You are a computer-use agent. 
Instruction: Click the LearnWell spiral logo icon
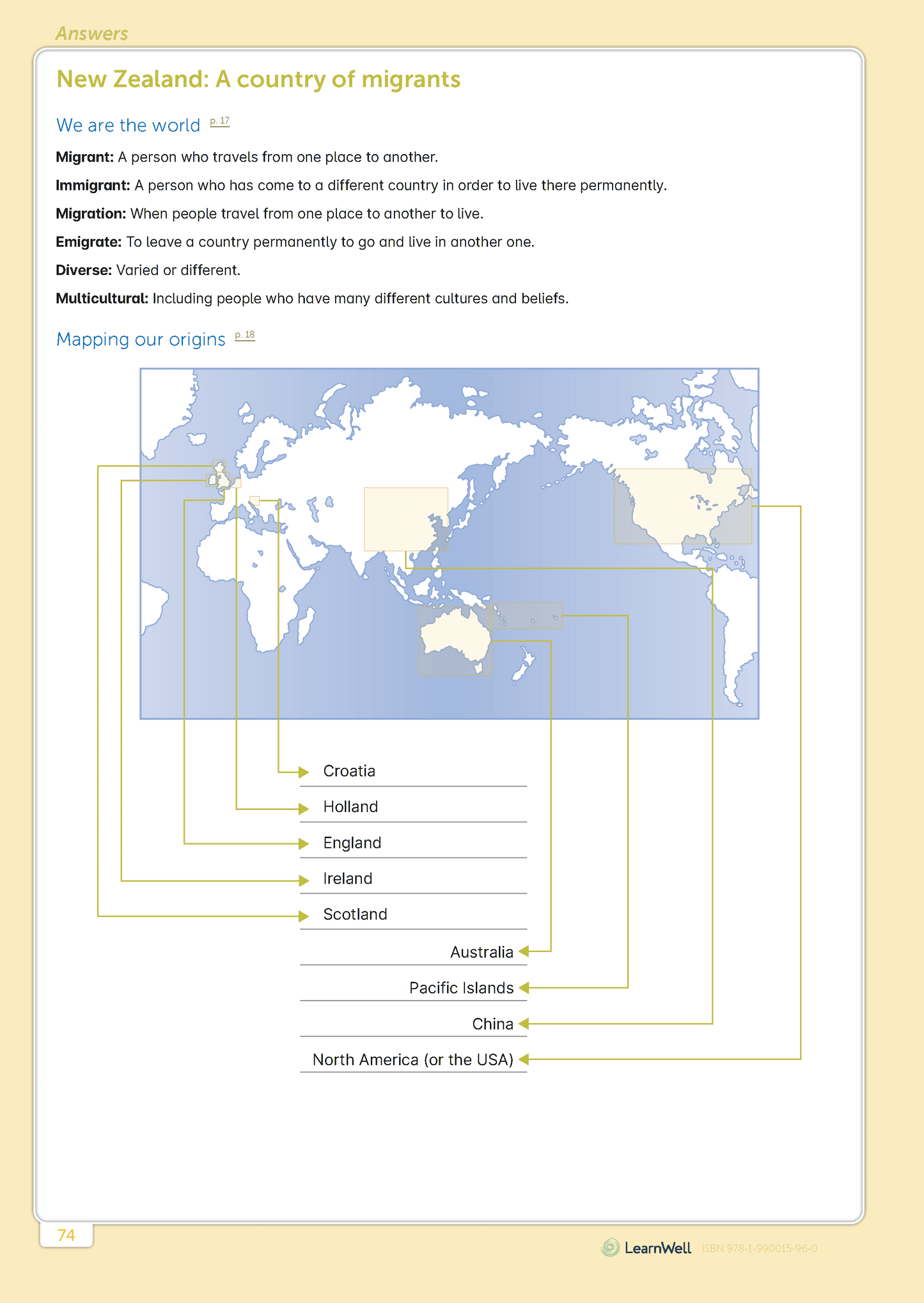pos(611,1247)
